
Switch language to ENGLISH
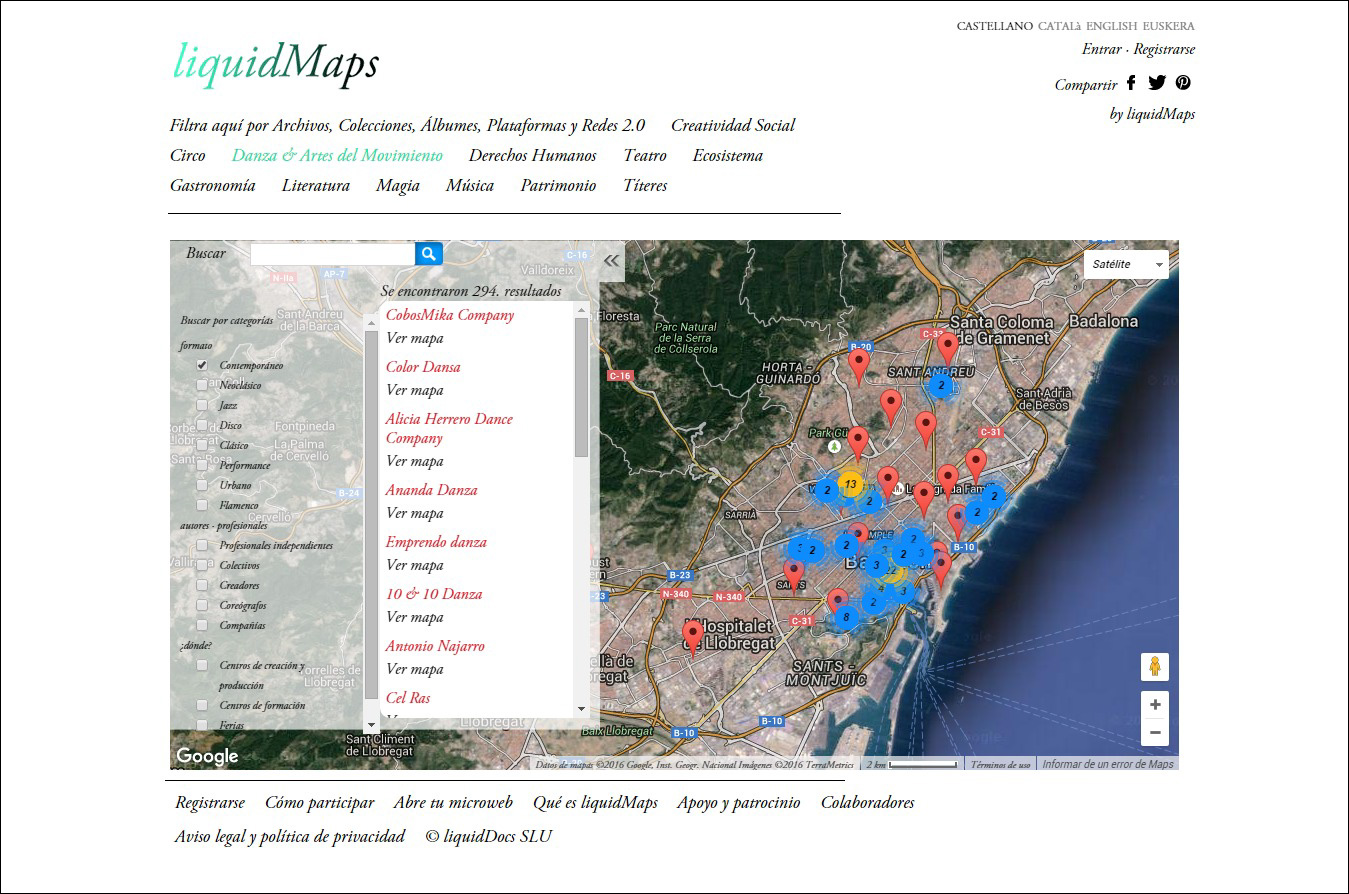(1111, 26)
